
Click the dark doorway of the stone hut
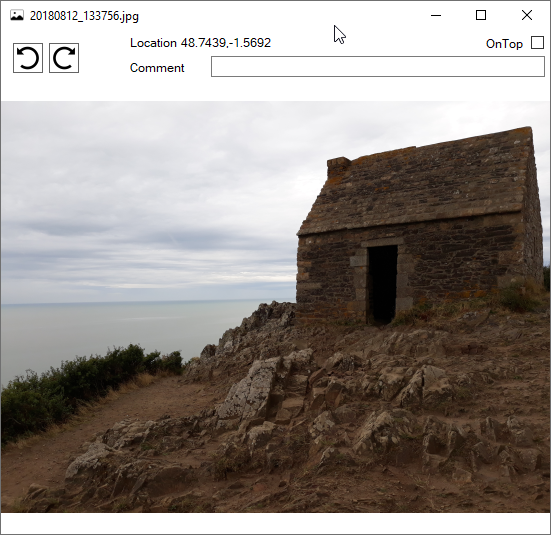(382, 284)
